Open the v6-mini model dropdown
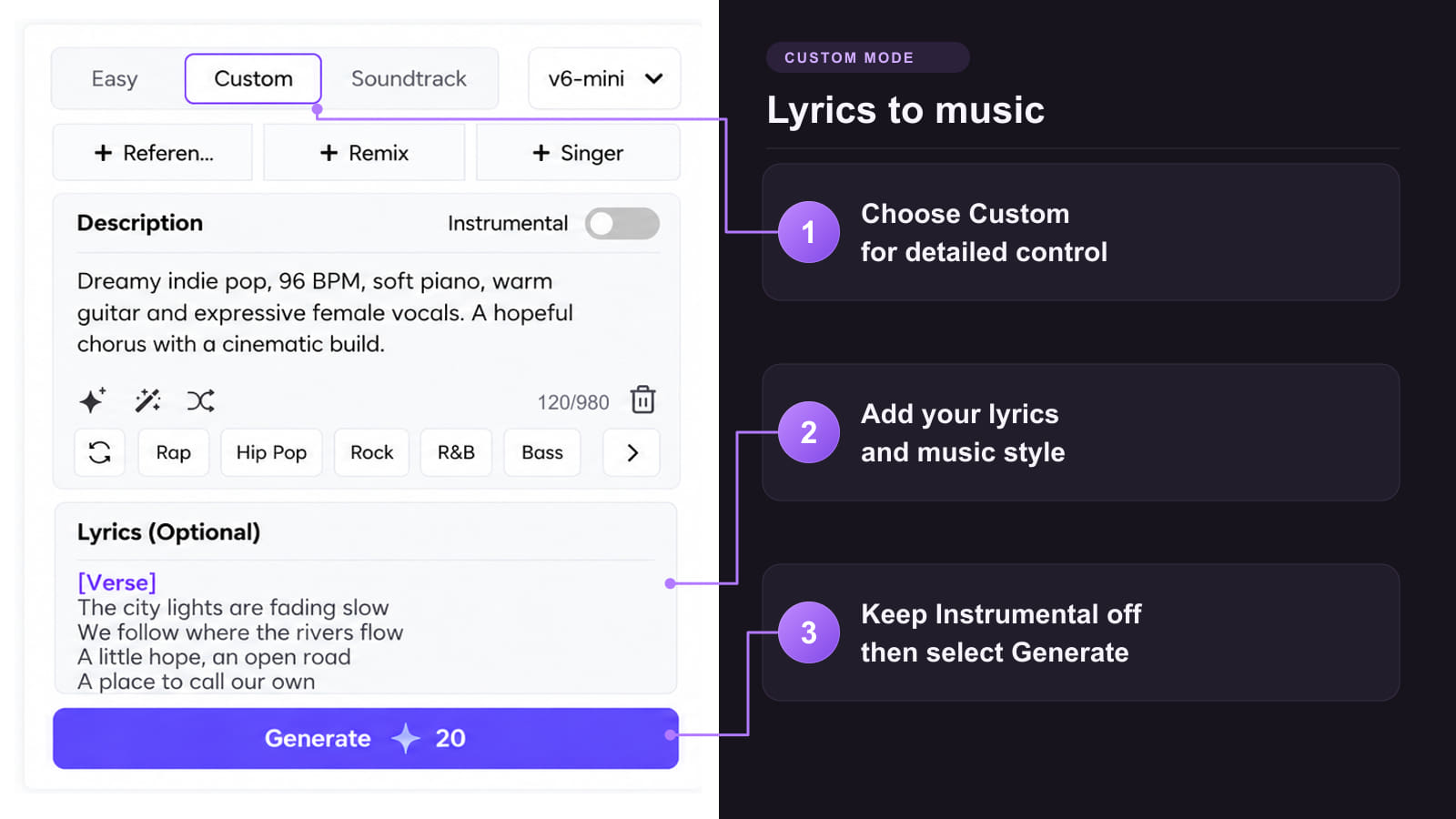The width and height of the screenshot is (1456, 819). pyautogui.click(x=604, y=79)
